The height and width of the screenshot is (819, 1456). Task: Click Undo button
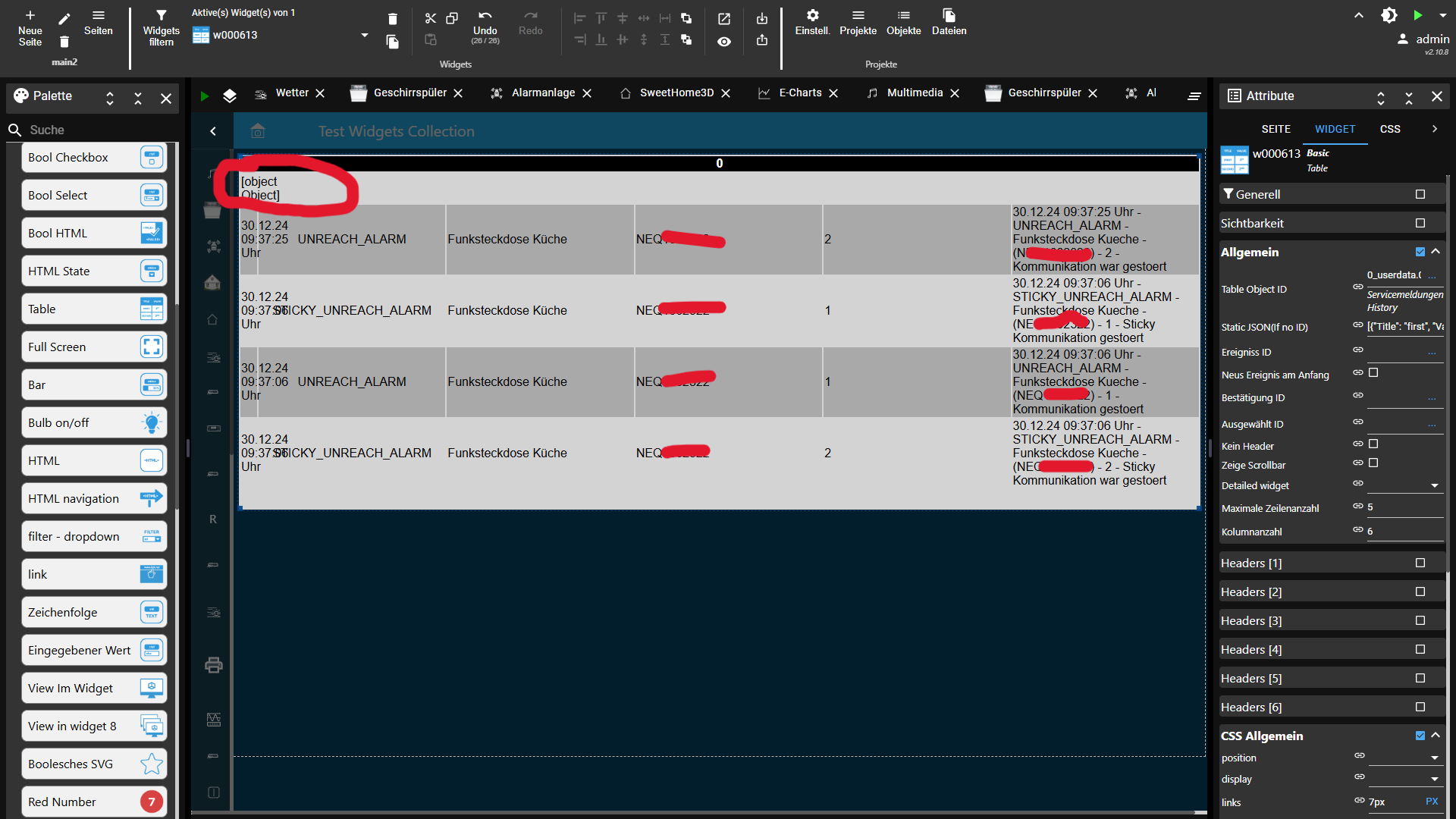485,27
